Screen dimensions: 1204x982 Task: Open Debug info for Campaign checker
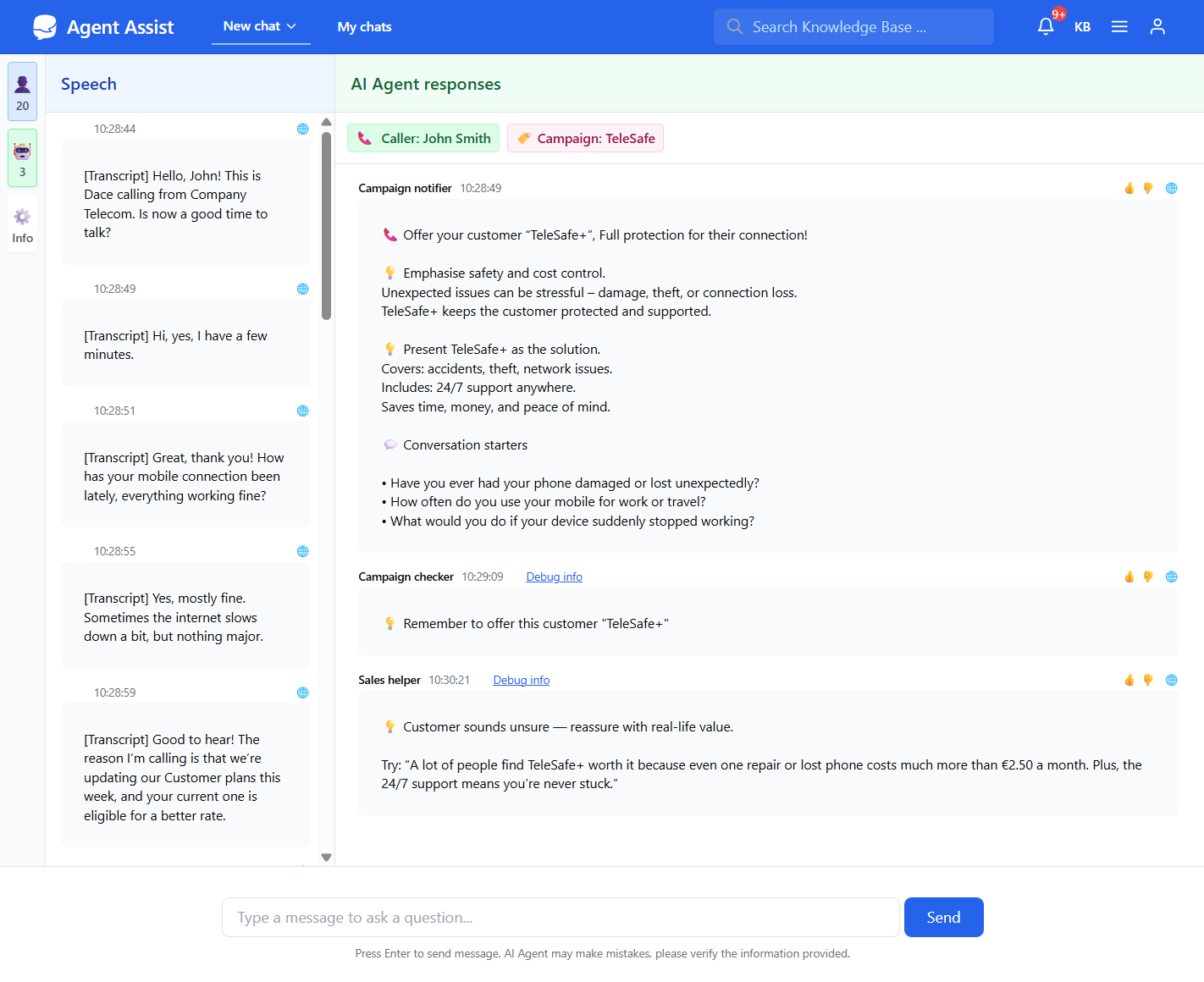pyautogui.click(x=554, y=577)
